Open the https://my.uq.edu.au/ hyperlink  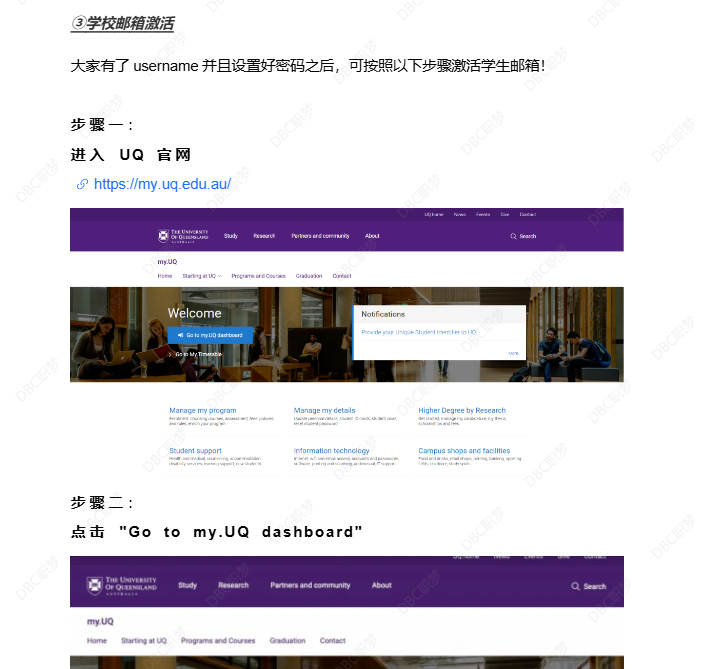point(162,184)
